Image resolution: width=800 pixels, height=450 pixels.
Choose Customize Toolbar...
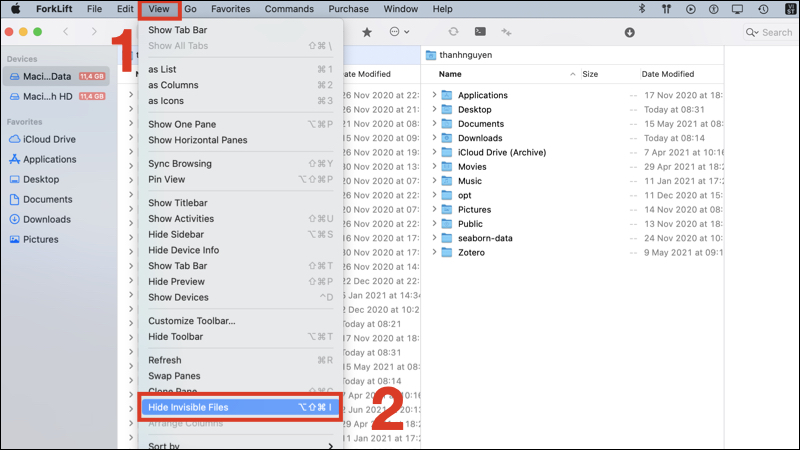(x=240, y=321)
